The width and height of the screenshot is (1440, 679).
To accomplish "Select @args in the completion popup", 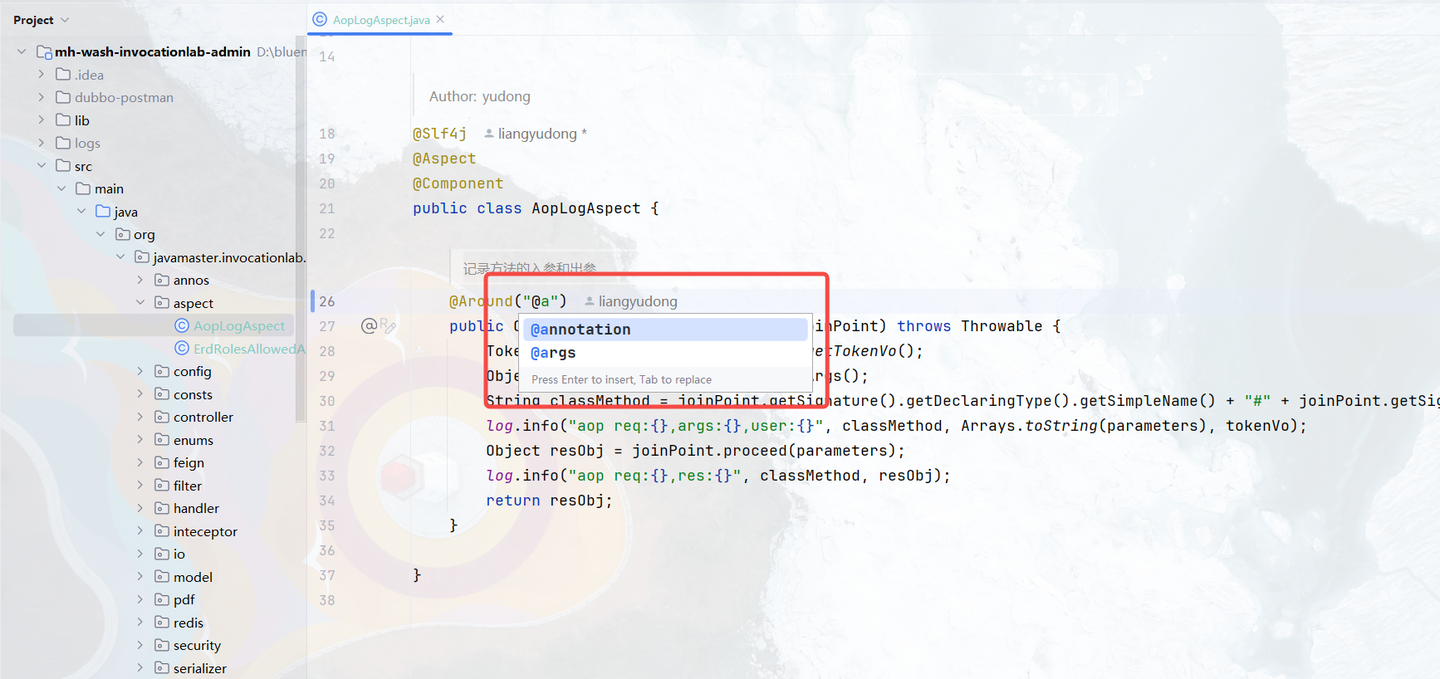I will tap(553, 352).
